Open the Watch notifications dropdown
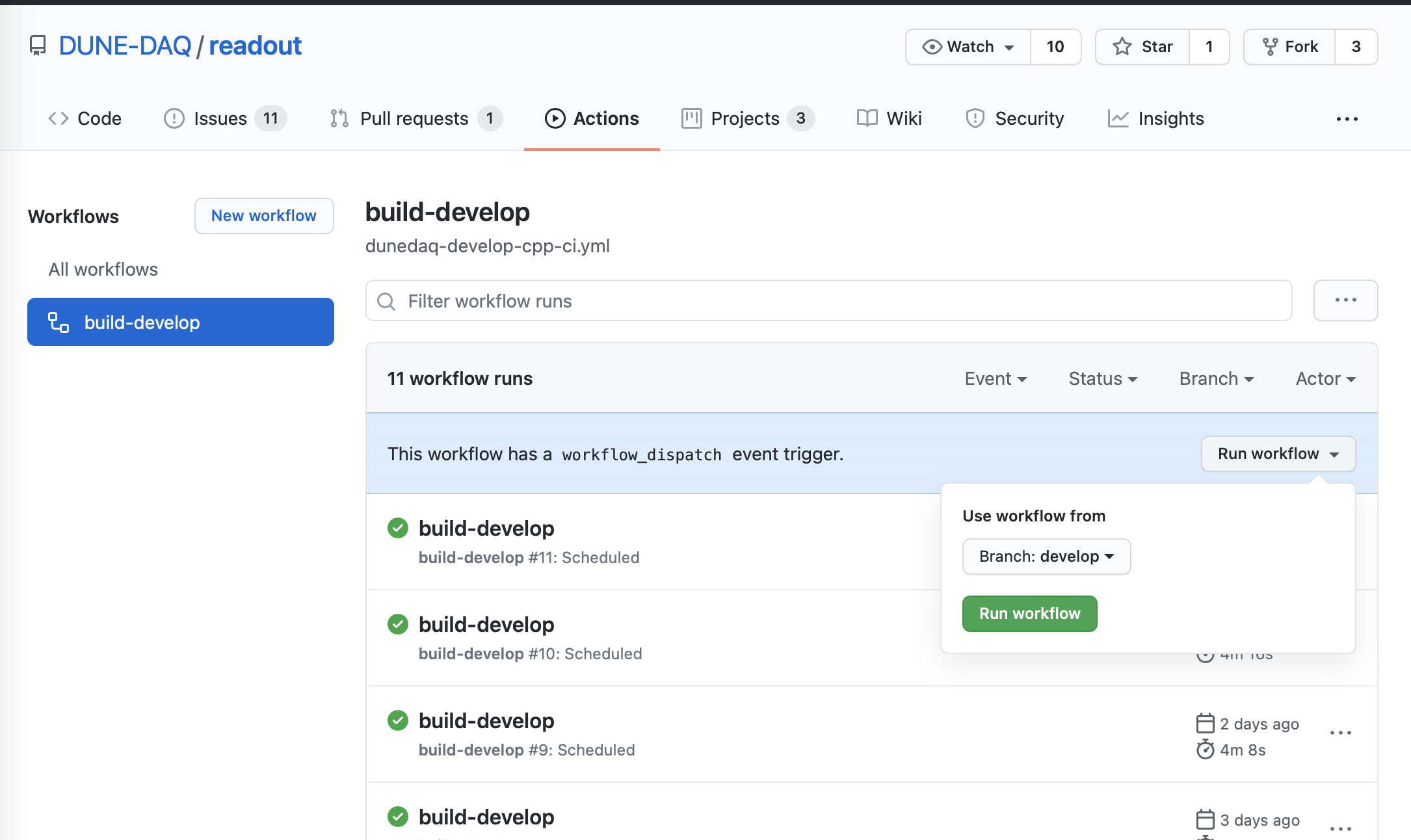1411x840 pixels. click(968, 47)
